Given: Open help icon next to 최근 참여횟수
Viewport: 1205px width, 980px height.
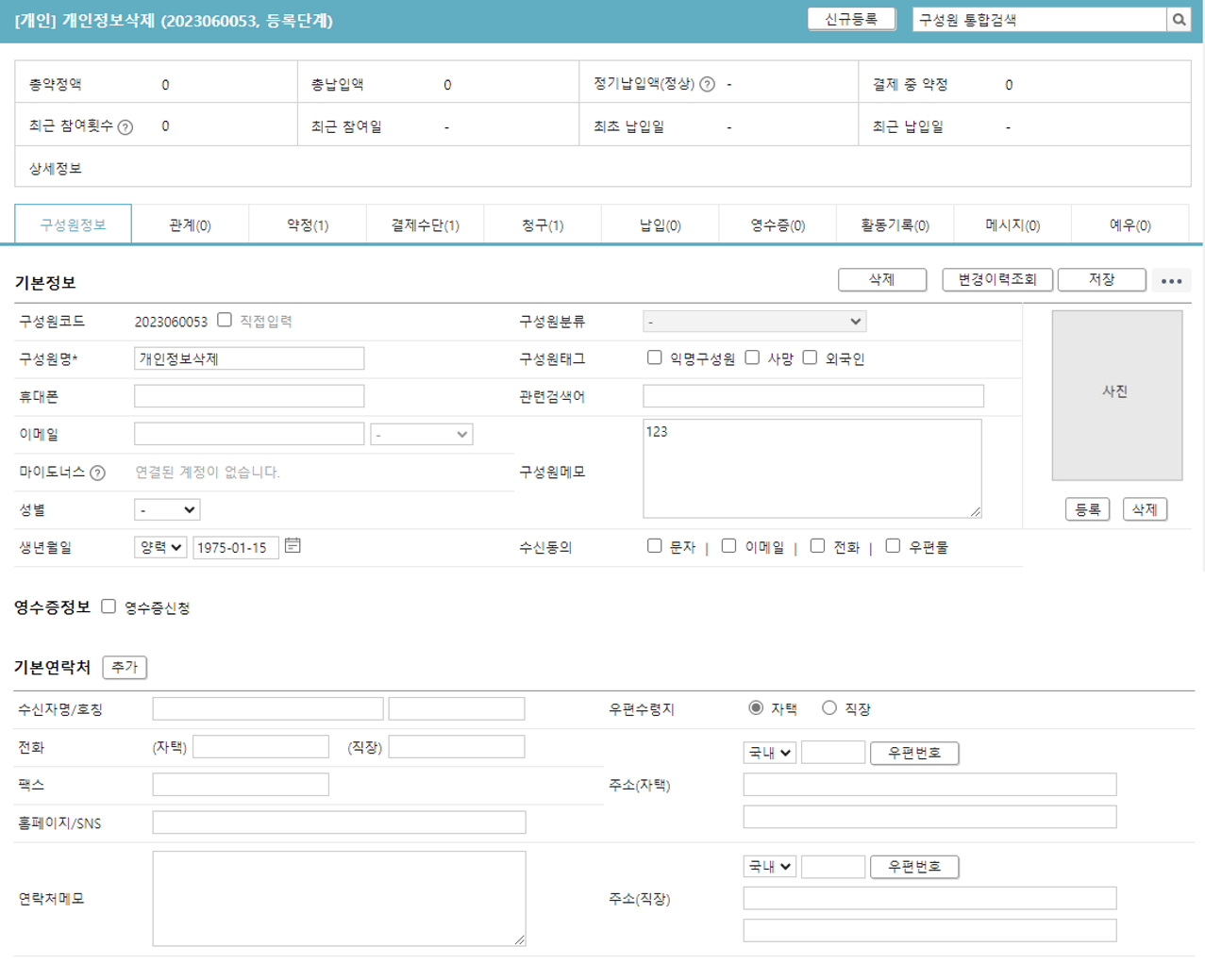Looking at the screenshot, I should point(125,126).
